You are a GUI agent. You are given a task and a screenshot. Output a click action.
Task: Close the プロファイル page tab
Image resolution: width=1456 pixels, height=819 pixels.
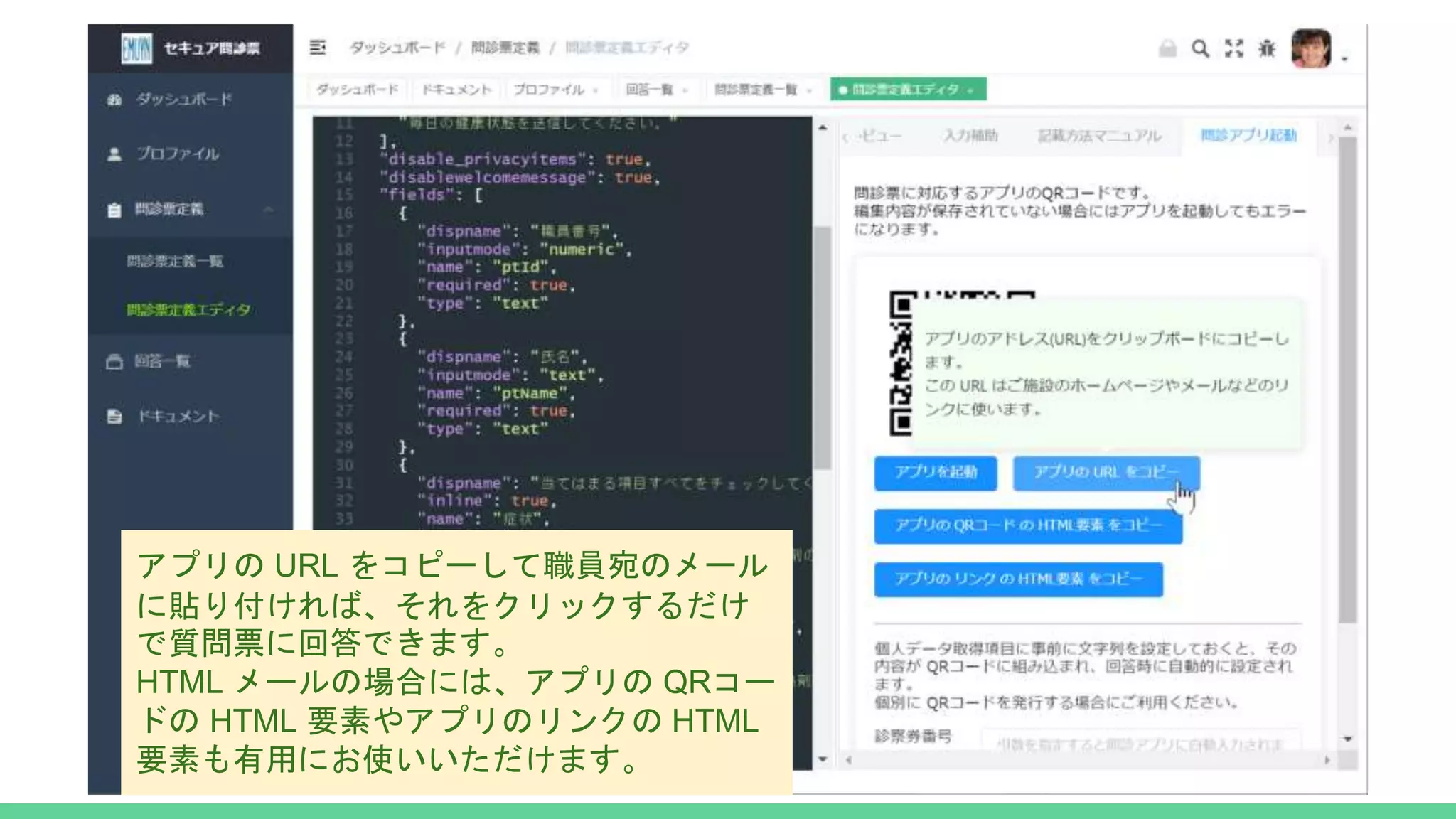pos(596,90)
